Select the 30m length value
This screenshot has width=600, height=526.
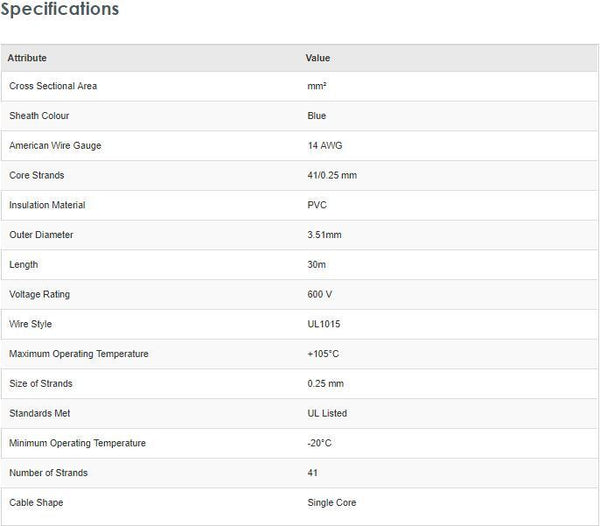tap(317, 265)
